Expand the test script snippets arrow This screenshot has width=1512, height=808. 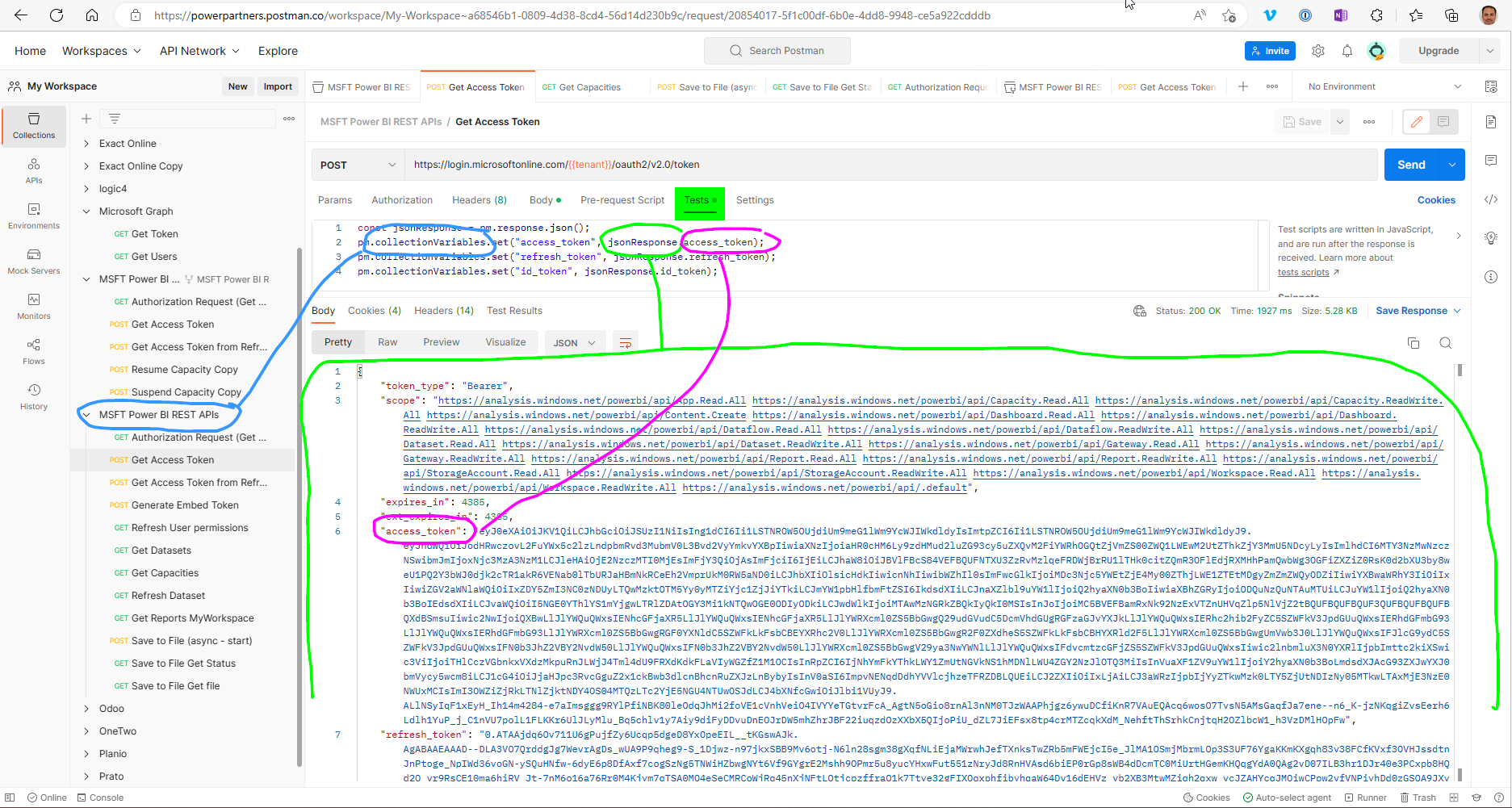pyautogui.click(x=1458, y=237)
